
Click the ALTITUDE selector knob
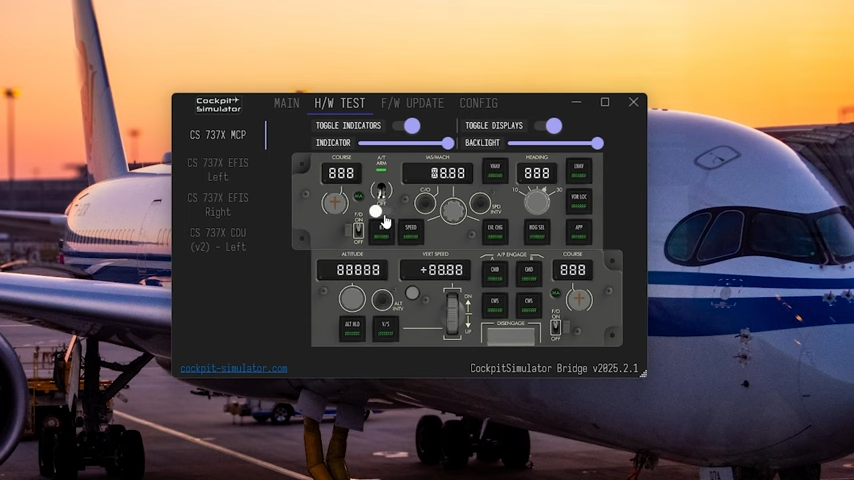click(x=352, y=299)
